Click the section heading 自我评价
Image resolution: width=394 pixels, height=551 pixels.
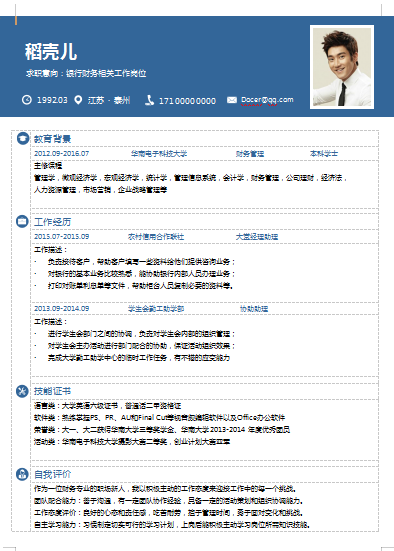[x=52, y=475]
